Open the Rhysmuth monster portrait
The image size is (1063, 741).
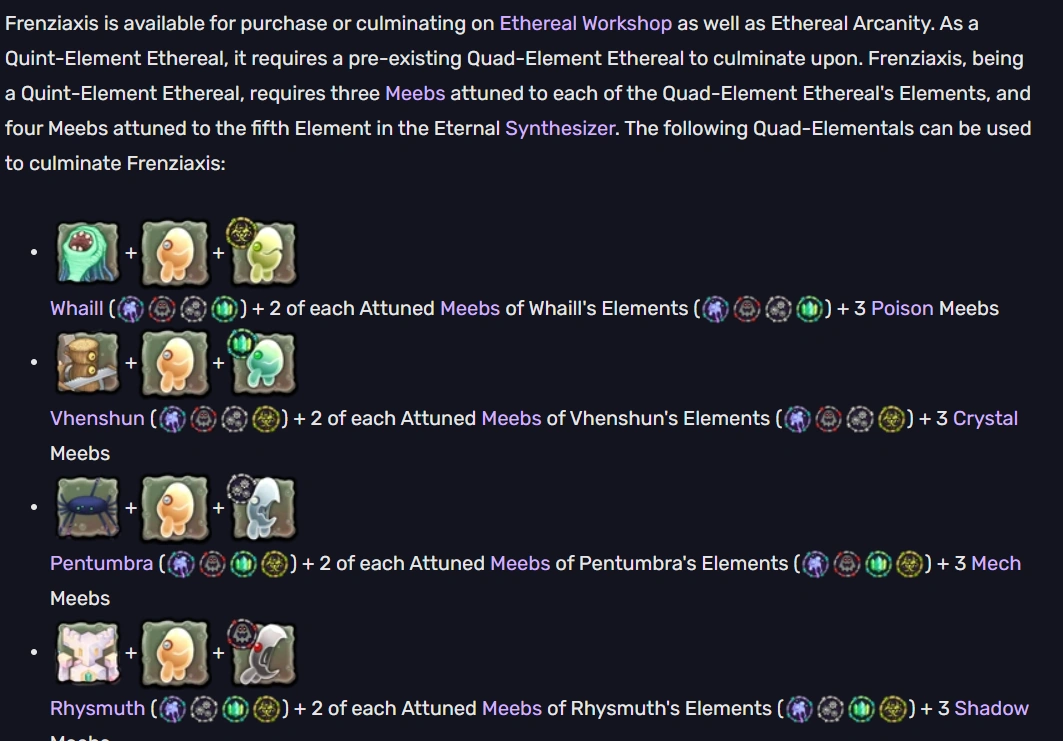pyautogui.click(x=88, y=653)
